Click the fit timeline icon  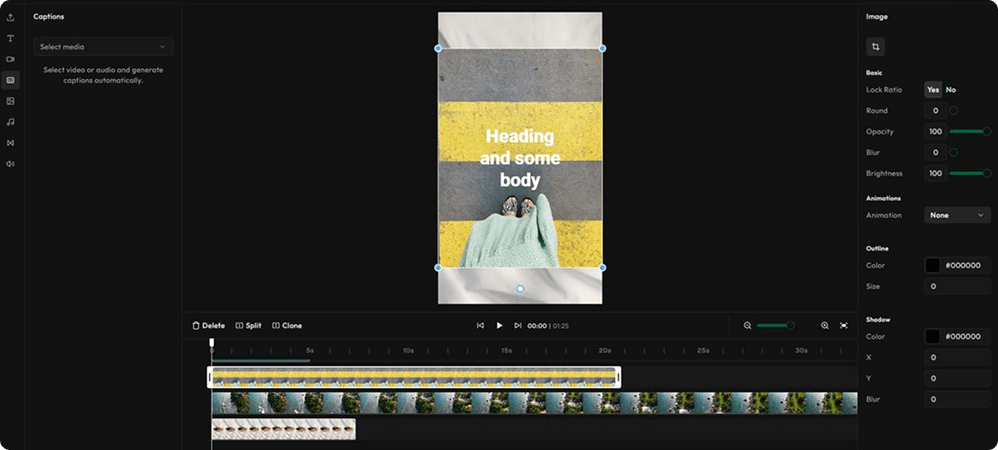click(844, 325)
